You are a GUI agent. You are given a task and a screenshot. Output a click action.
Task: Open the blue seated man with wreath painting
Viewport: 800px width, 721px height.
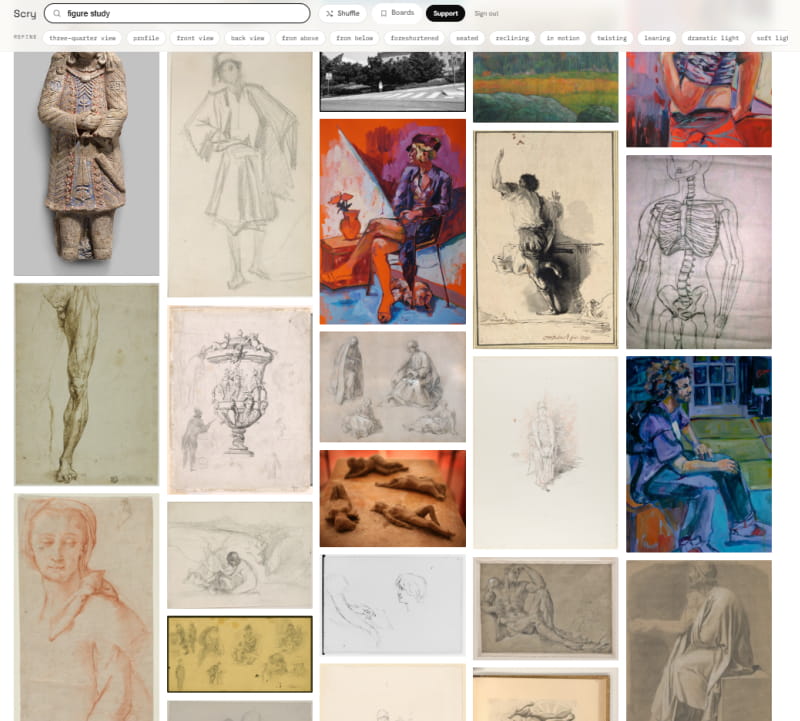click(x=699, y=454)
